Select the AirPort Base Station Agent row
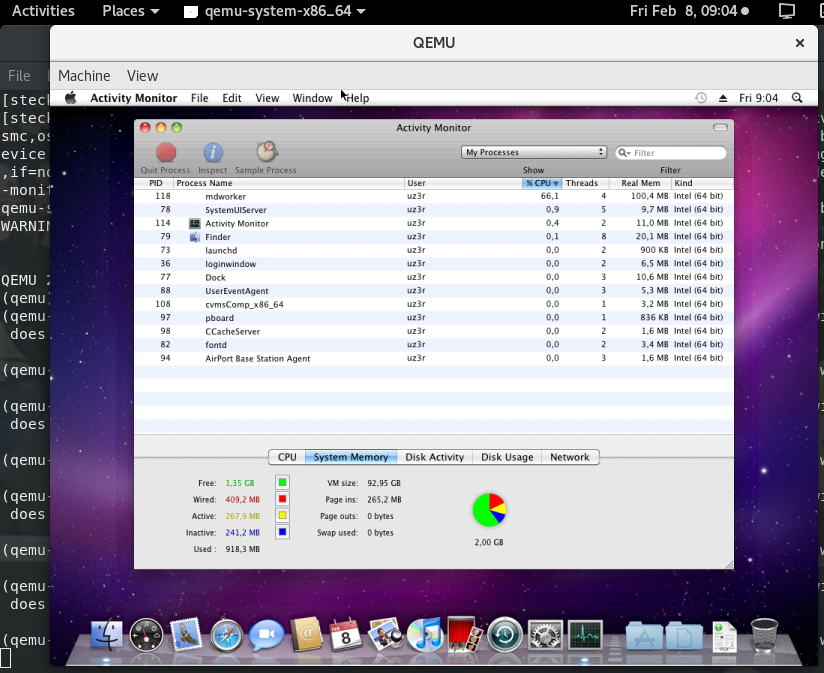This screenshot has width=824, height=673. 434,358
